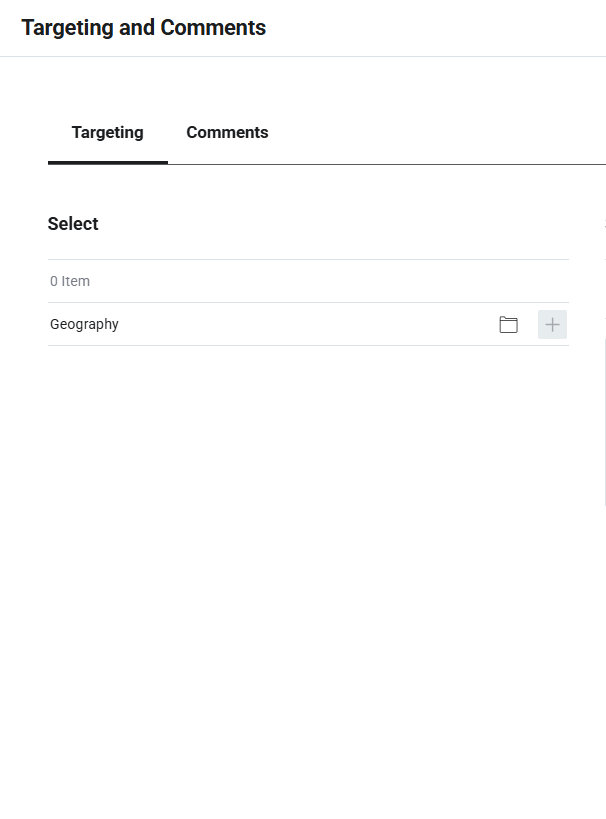Click the scrollbar at the right edge
The width and height of the screenshot is (606, 819).
click(x=604, y=420)
